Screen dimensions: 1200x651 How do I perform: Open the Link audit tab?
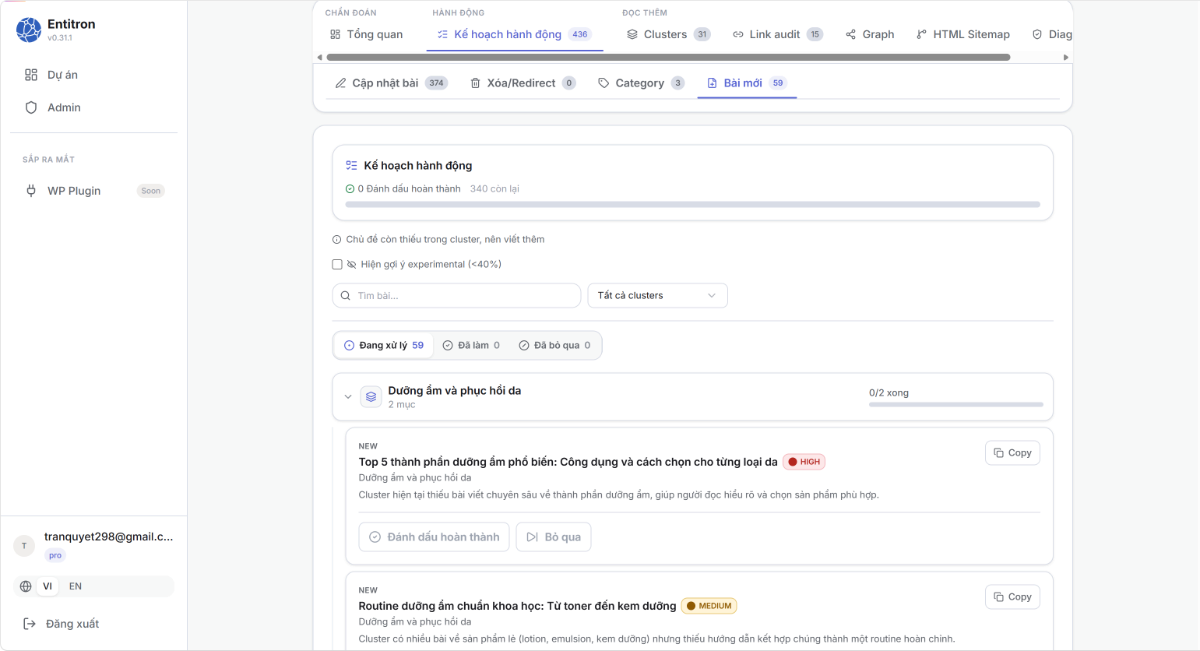[x=777, y=34]
